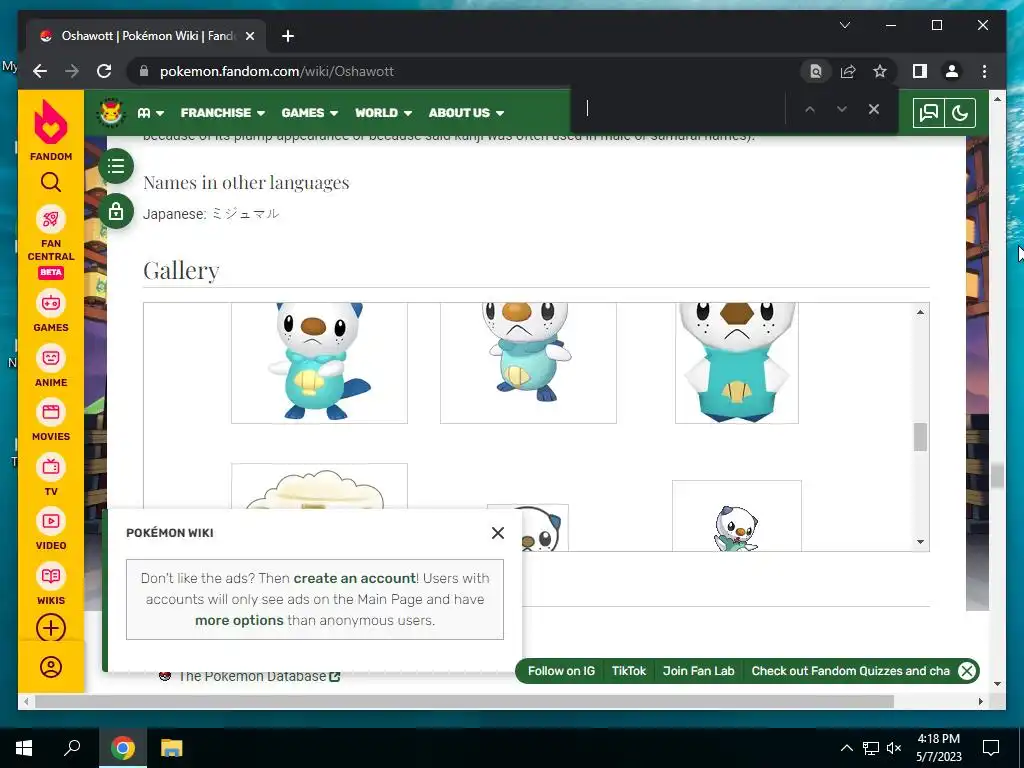Open the Chrome profile avatar
This screenshot has width=1024, height=768.
click(x=952, y=71)
